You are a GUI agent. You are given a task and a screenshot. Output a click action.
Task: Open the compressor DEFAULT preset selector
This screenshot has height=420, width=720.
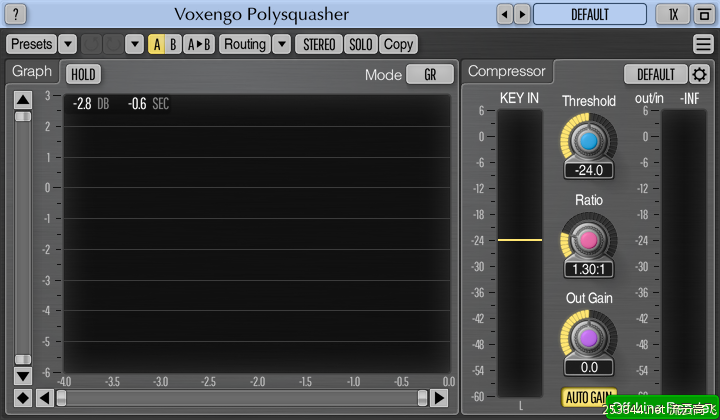(x=656, y=74)
